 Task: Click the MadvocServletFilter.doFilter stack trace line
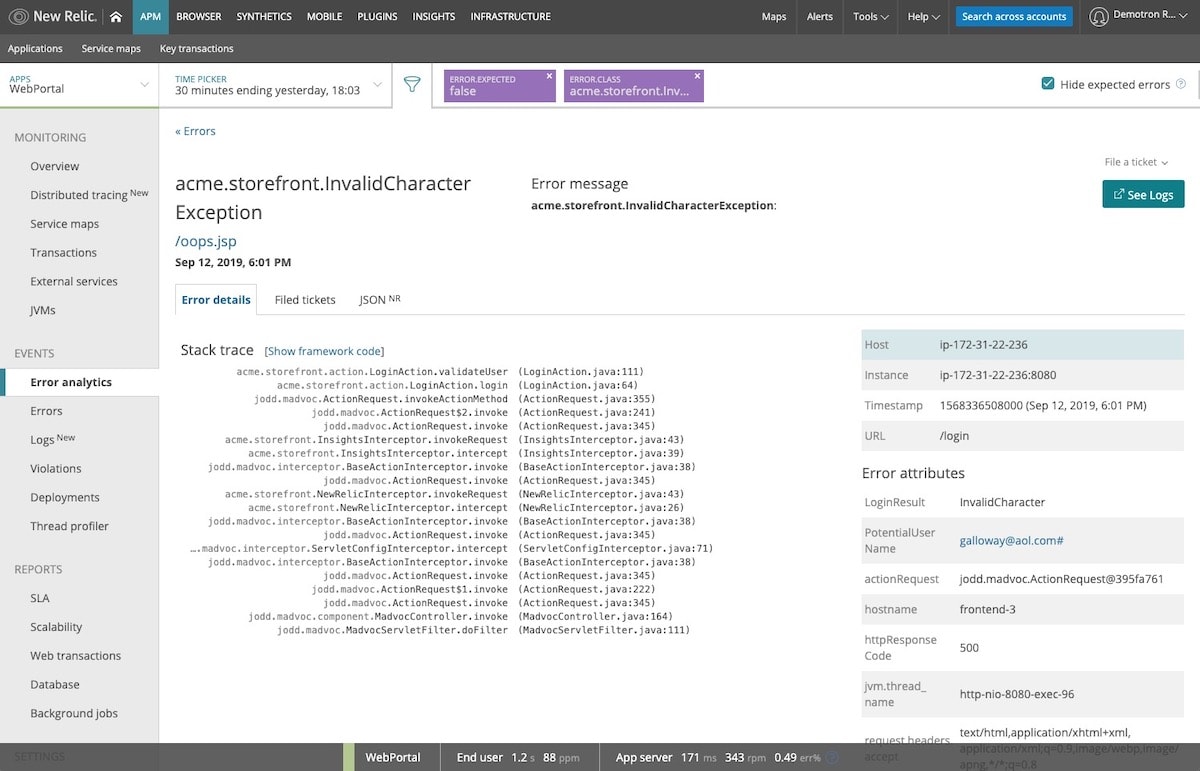tap(484, 630)
